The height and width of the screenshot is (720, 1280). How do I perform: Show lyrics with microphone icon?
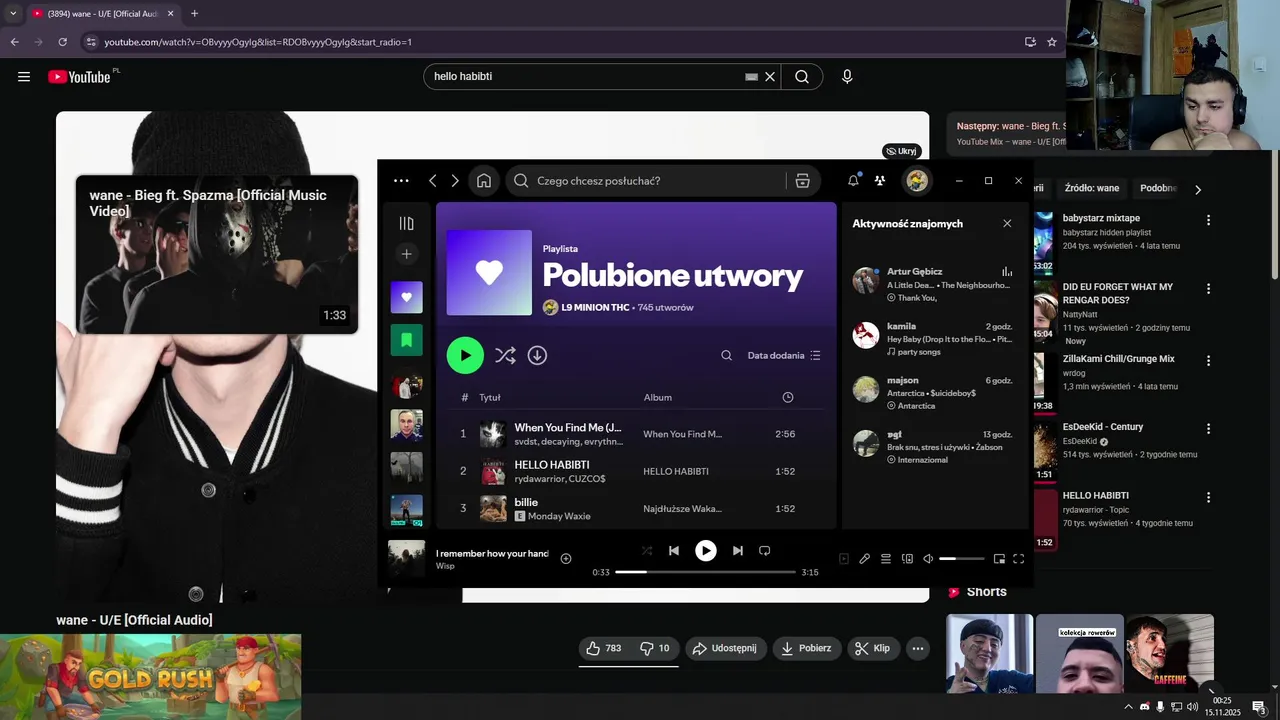865,559
